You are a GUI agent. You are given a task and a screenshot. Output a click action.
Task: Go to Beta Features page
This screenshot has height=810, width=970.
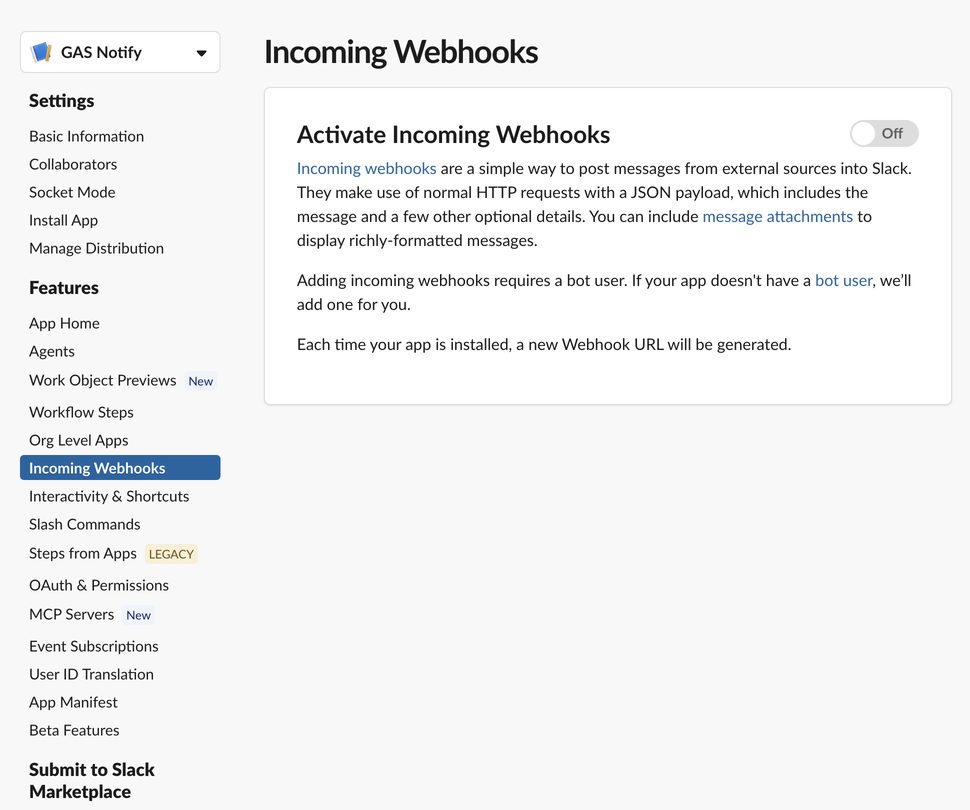(74, 730)
